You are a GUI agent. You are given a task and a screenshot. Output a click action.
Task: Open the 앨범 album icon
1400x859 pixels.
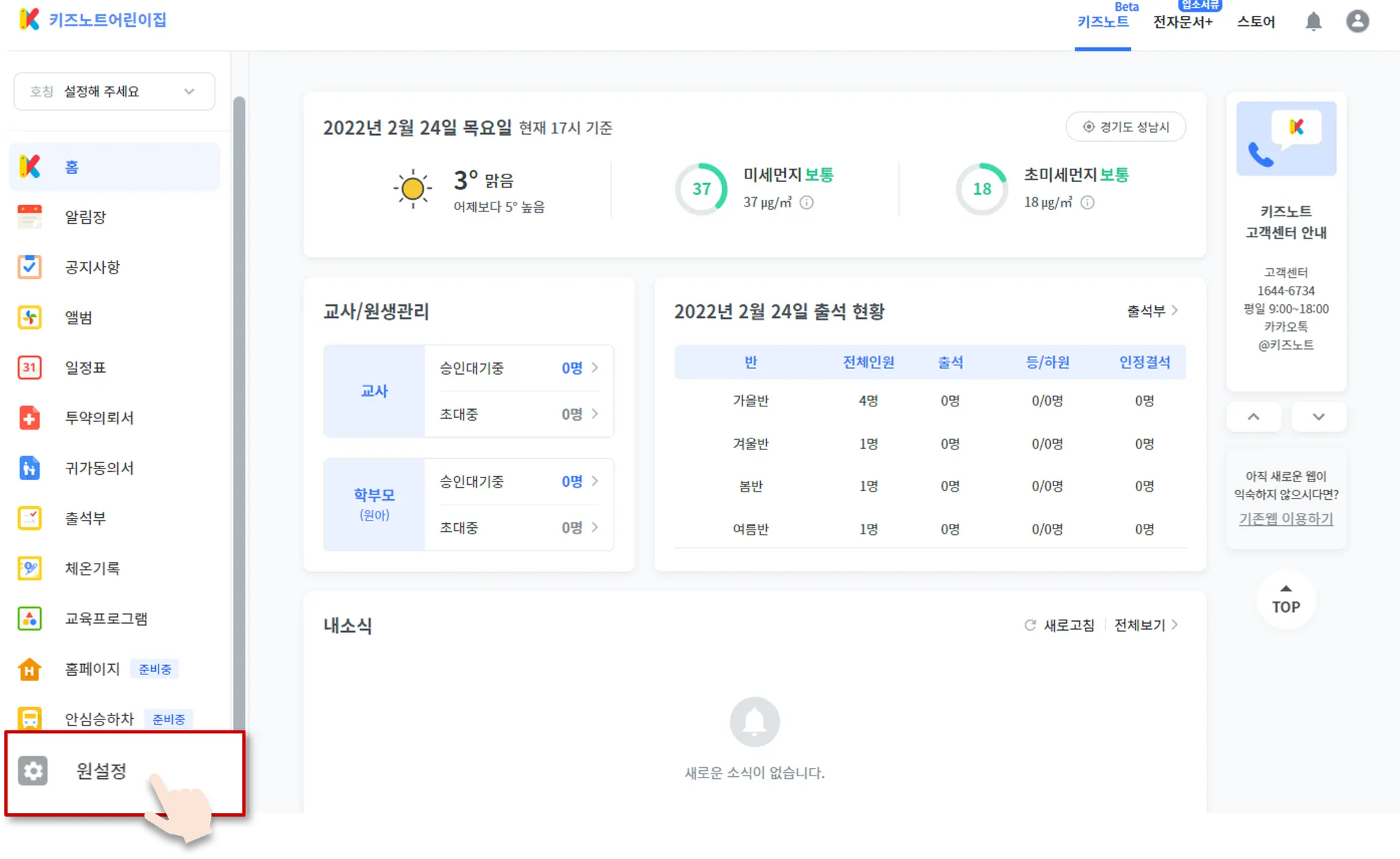click(29, 317)
